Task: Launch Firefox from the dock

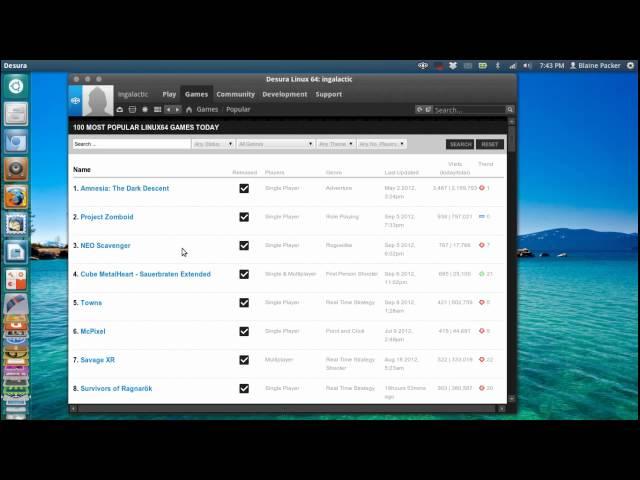Action: [x=16, y=197]
